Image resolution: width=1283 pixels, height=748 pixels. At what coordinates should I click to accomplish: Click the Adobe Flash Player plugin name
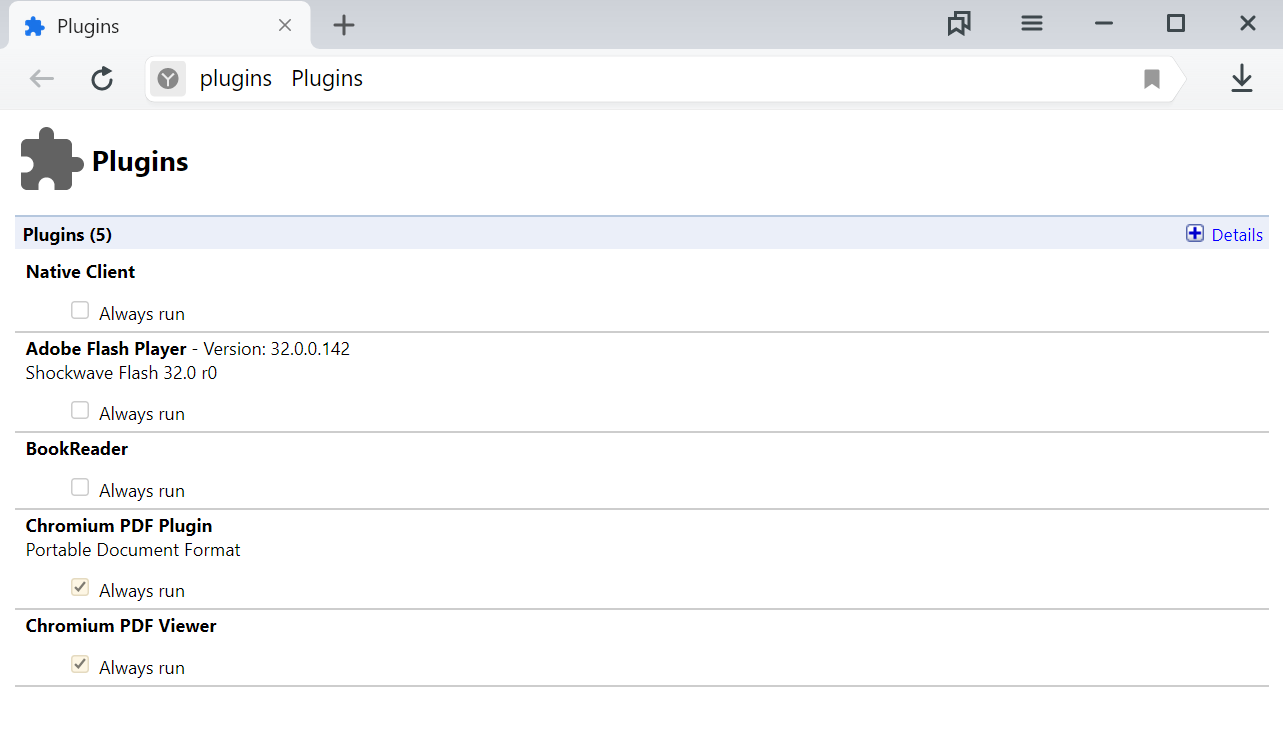point(106,349)
